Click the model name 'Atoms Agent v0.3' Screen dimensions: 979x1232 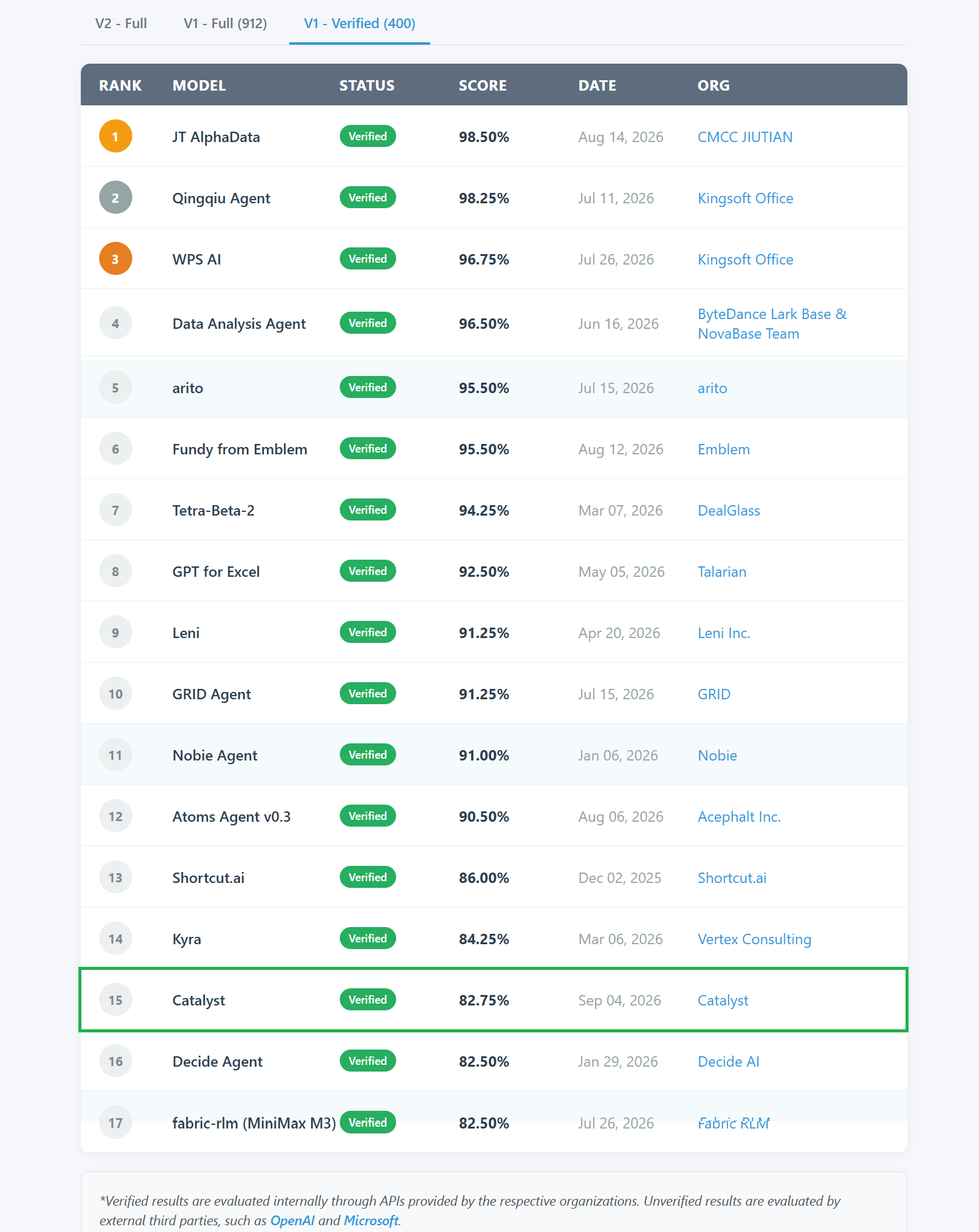pyautogui.click(x=231, y=817)
